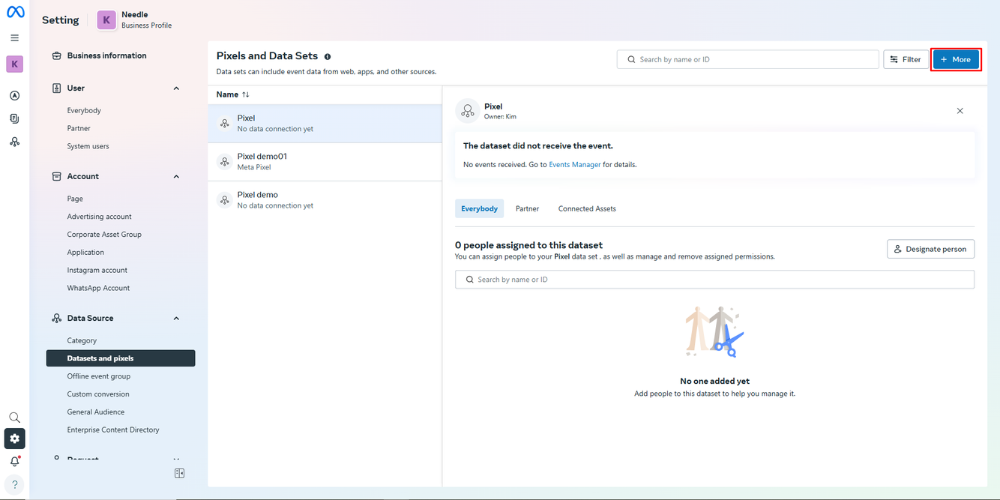The width and height of the screenshot is (1000, 500).
Task: Click the Designate person button
Action: pos(930,249)
